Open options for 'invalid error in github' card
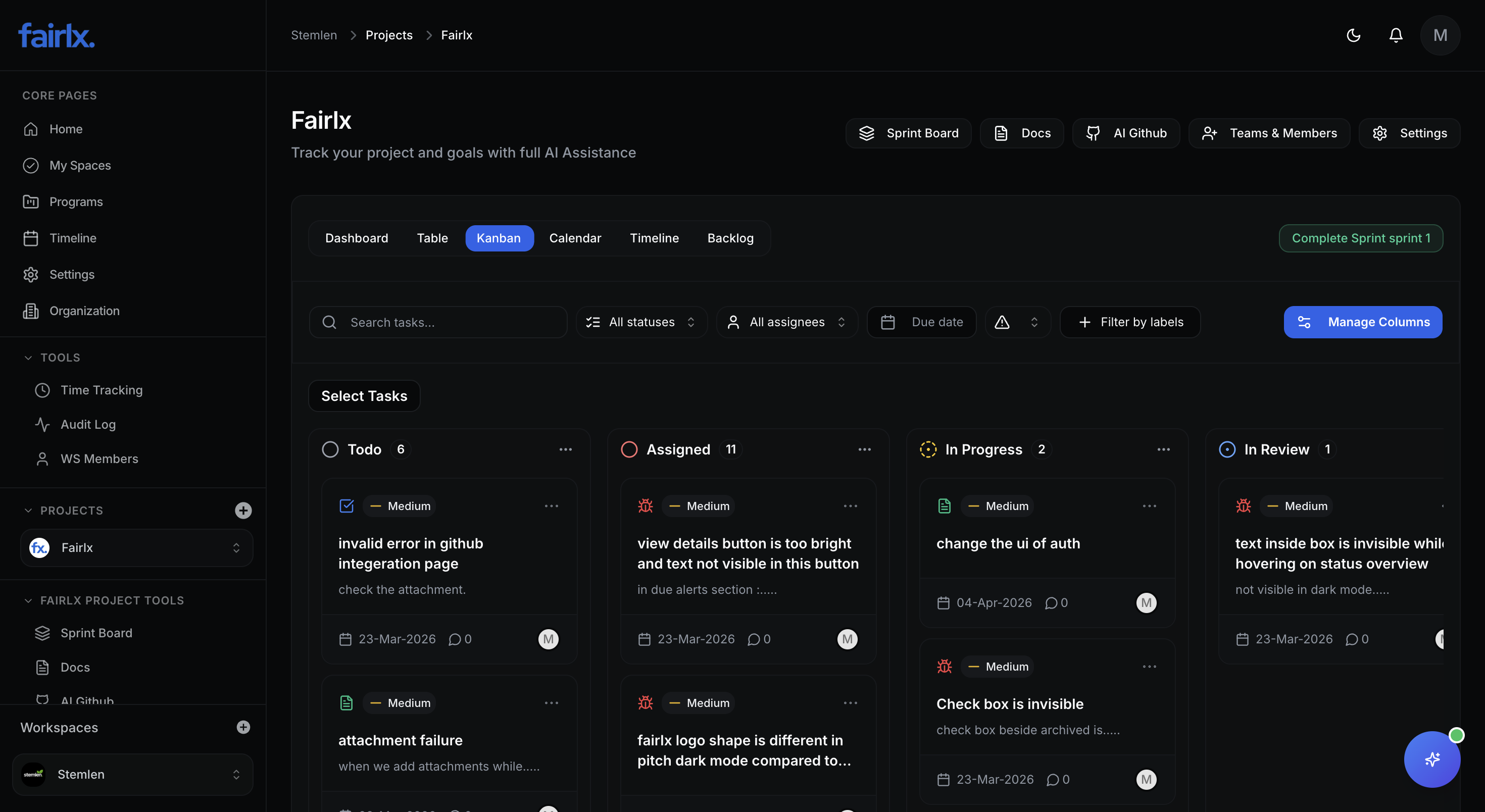Image resolution: width=1485 pixels, height=812 pixels. (x=552, y=506)
